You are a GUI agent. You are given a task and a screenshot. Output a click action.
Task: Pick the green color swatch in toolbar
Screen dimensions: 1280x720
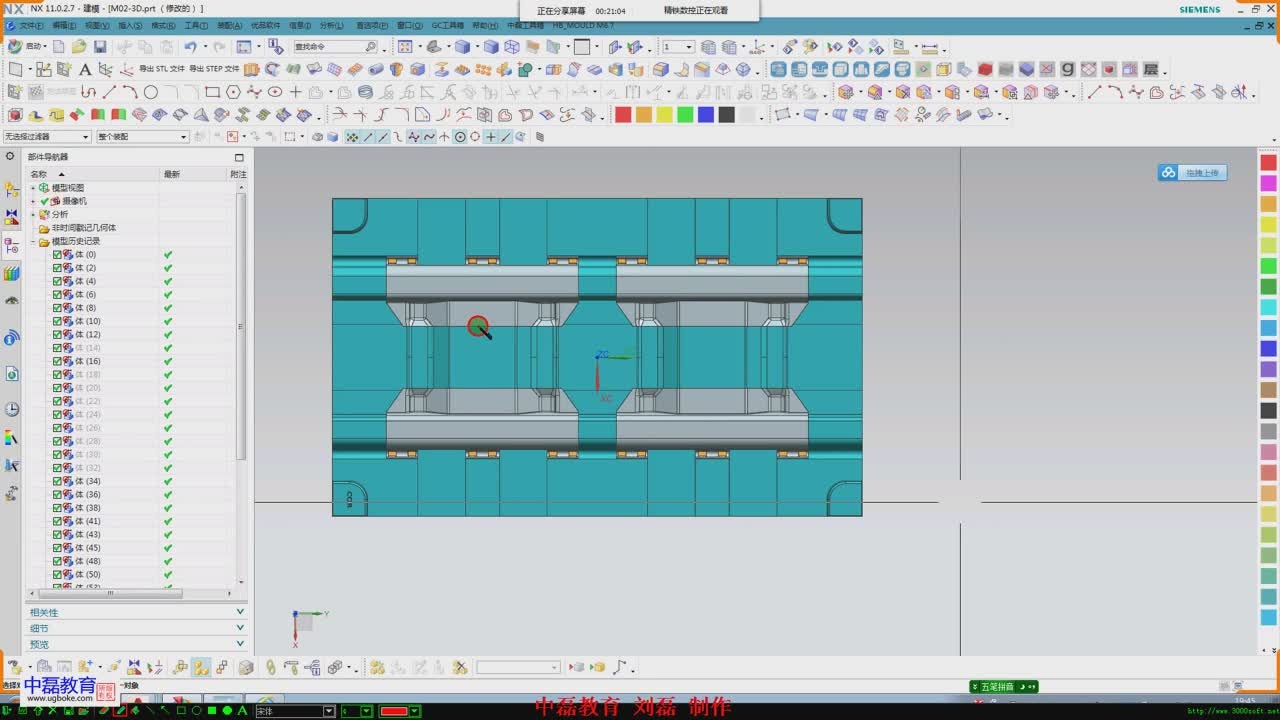click(x=685, y=115)
